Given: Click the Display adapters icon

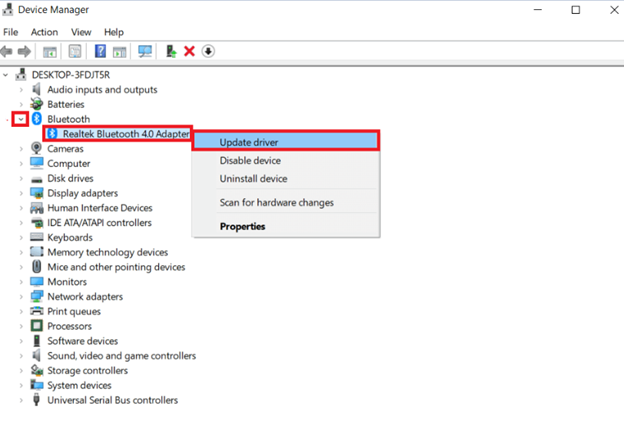Looking at the screenshot, I should click(36, 193).
